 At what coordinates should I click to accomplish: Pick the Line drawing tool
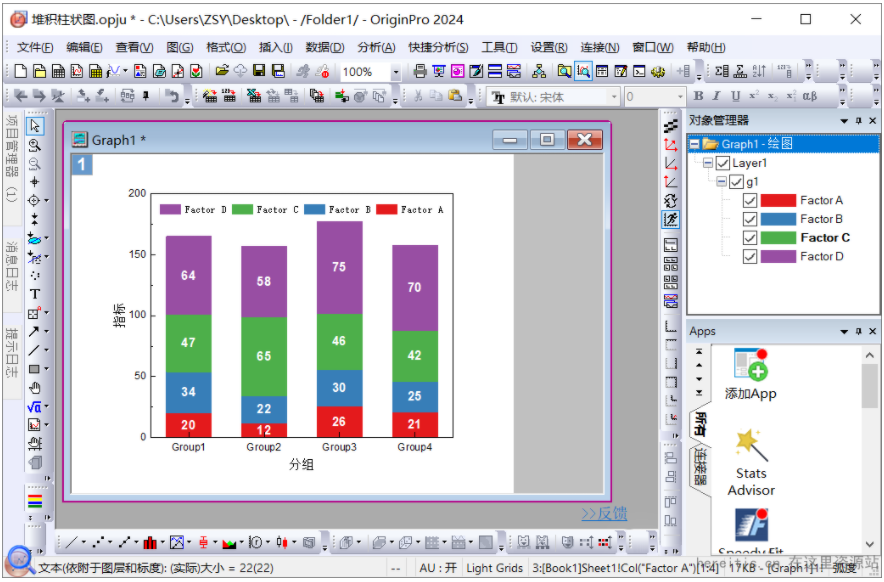34,350
